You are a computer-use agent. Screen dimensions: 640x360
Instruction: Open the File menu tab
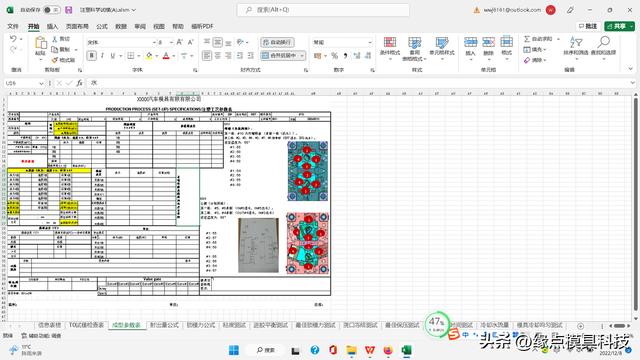point(13,26)
